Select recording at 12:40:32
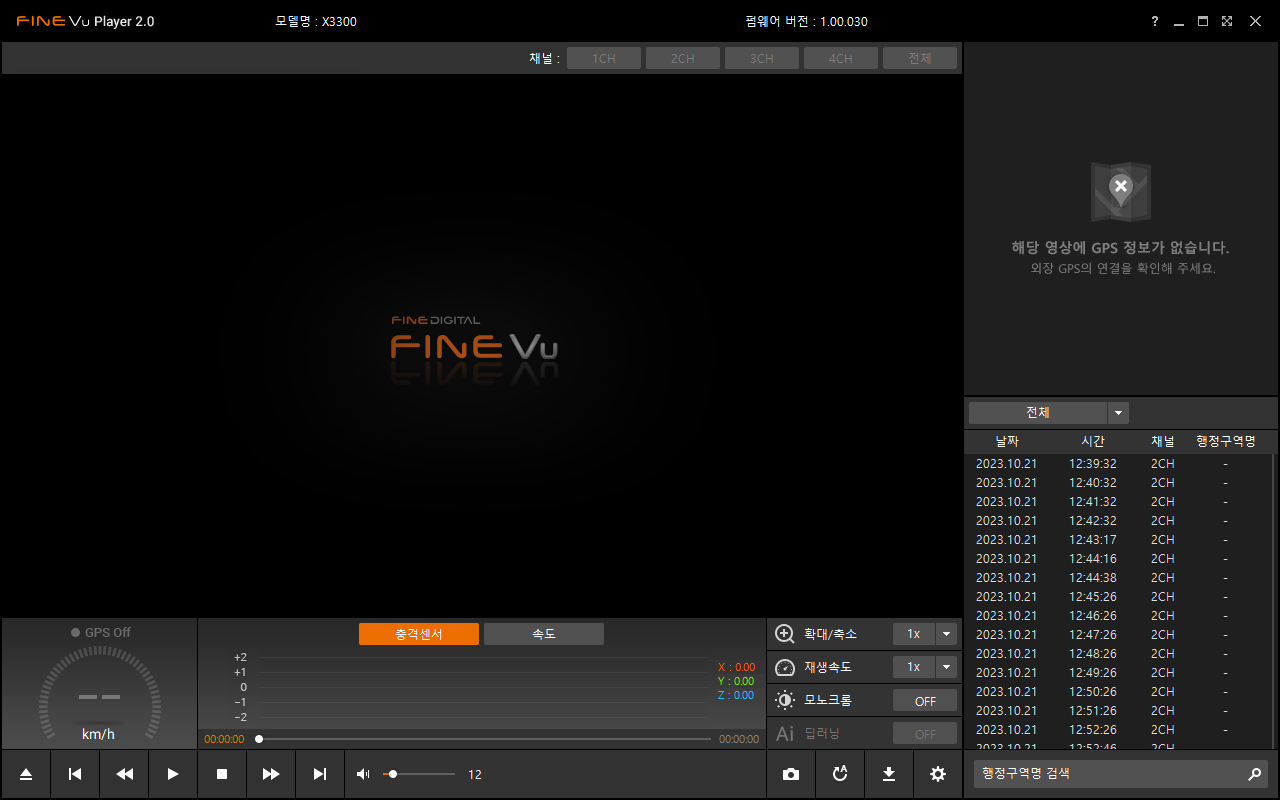This screenshot has height=800, width=1280. point(1118,483)
